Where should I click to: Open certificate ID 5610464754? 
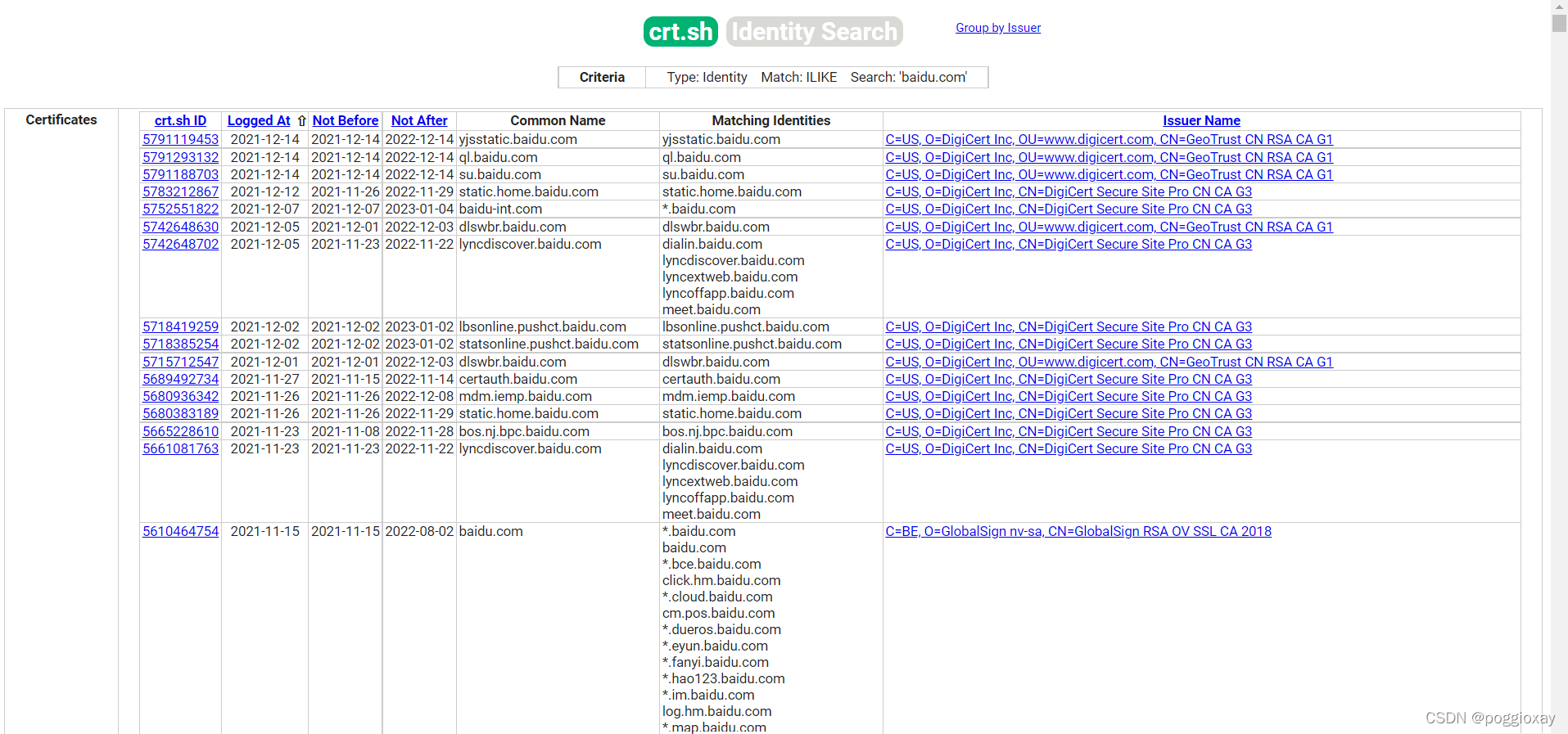[181, 531]
